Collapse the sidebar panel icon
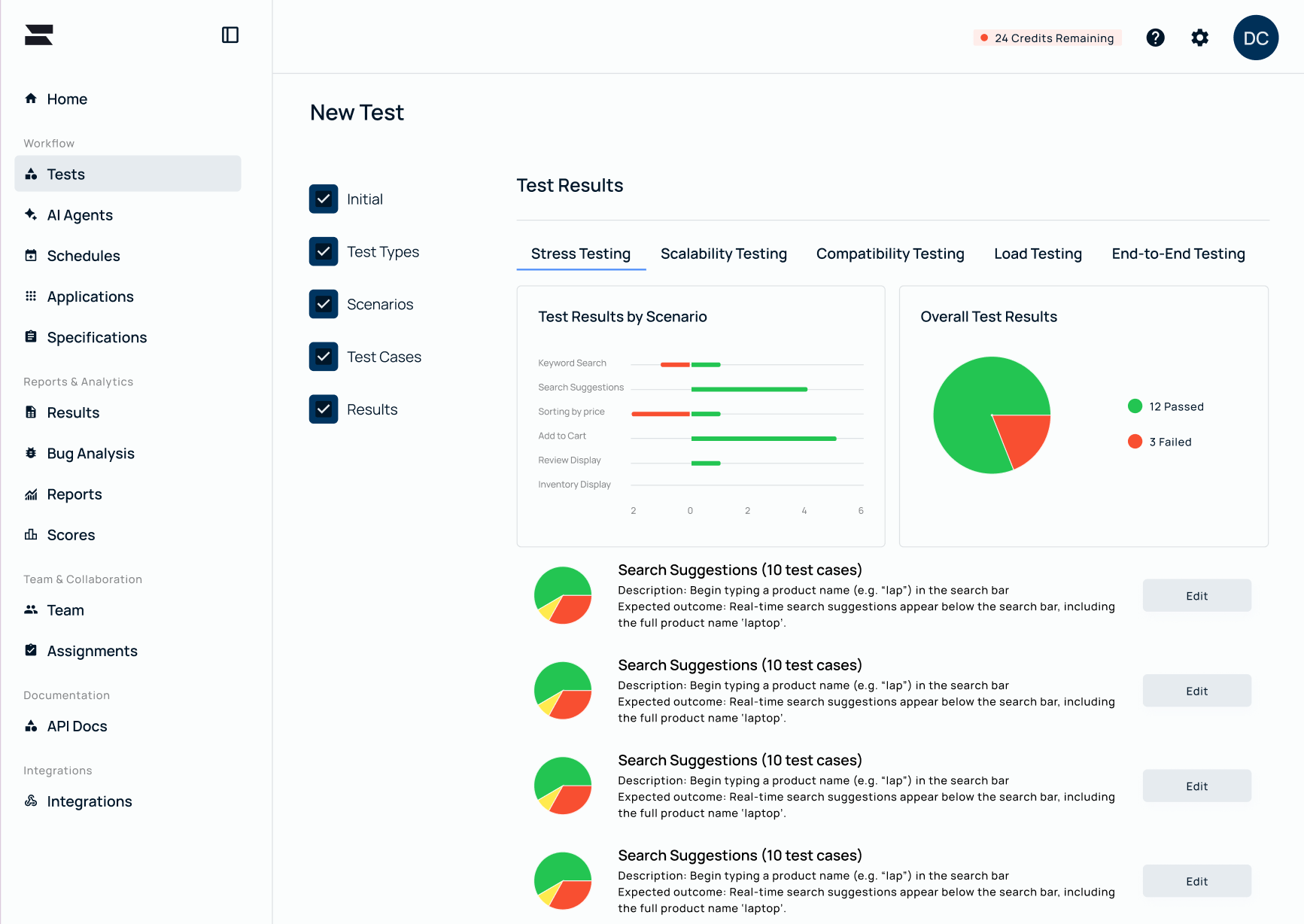This screenshot has height=924, width=1304. [x=230, y=35]
